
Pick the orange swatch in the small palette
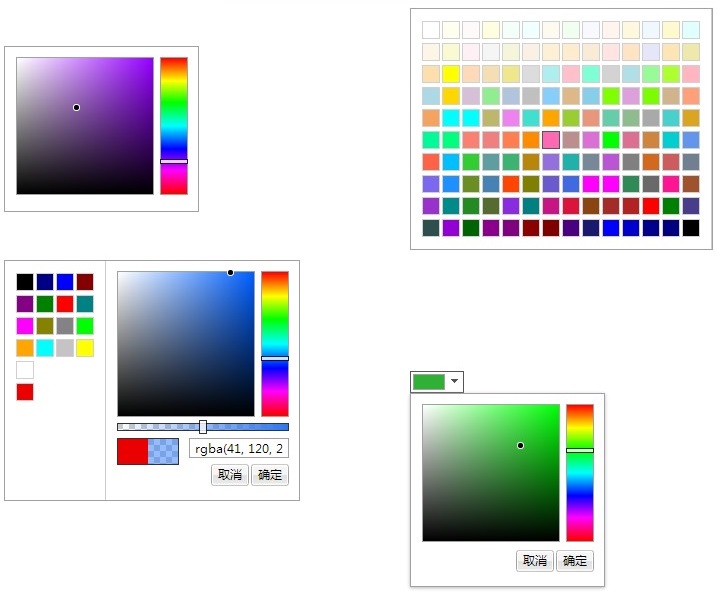tap(25, 348)
